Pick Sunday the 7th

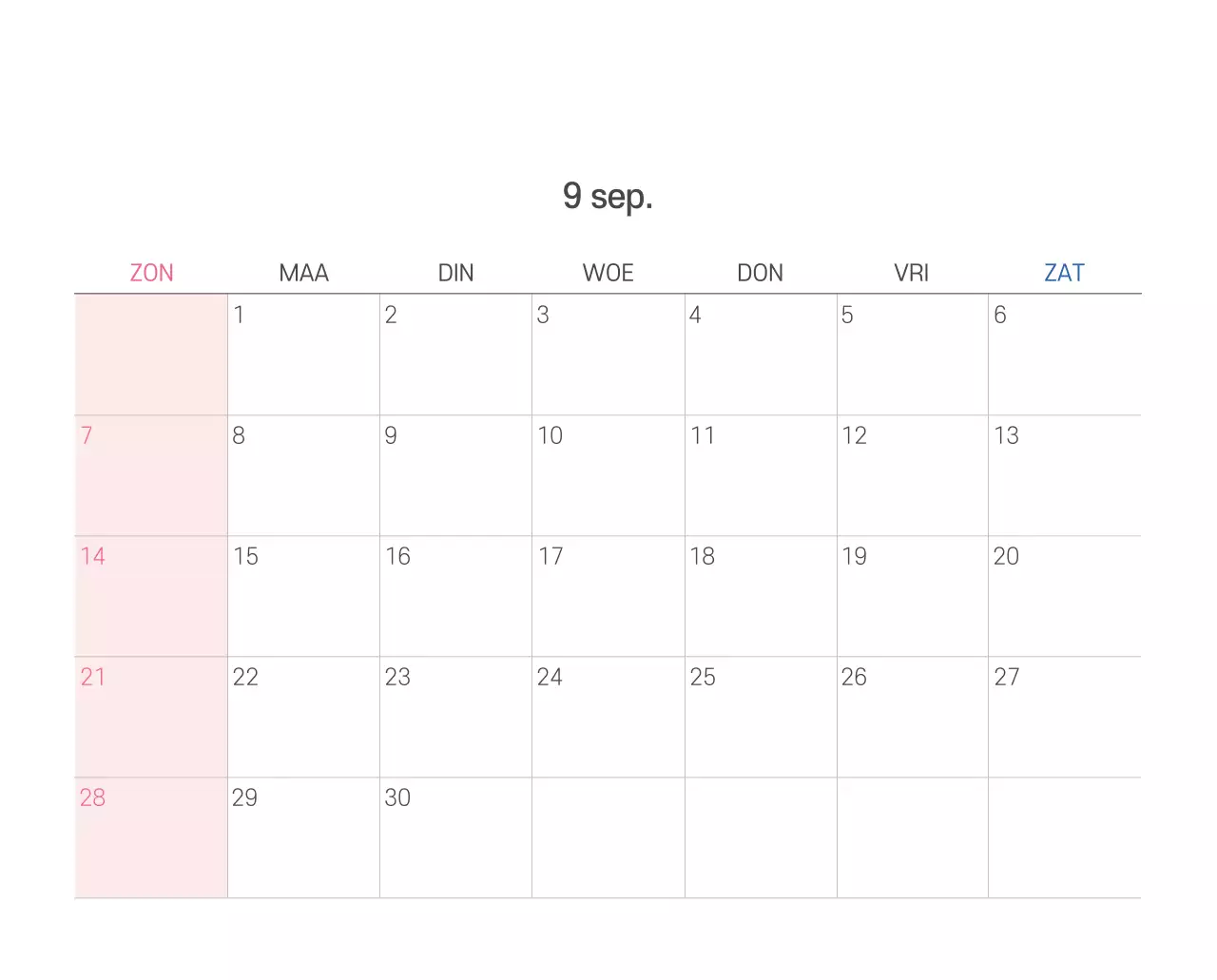151,475
